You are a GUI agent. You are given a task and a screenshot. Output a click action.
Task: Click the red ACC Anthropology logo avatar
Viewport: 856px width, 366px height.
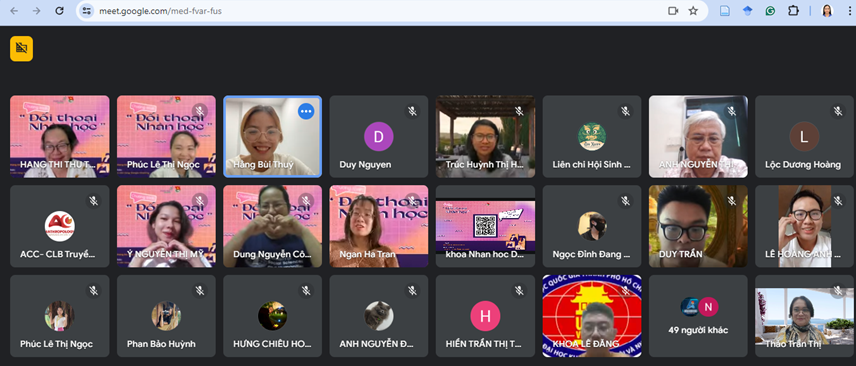pyautogui.click(x=60, y=226)
